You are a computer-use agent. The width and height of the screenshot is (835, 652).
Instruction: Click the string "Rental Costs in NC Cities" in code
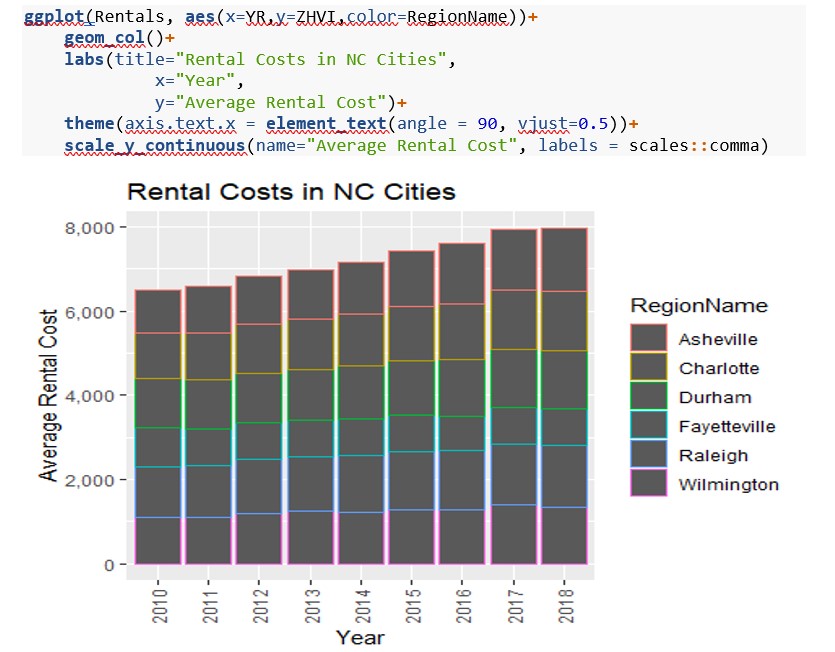pos(310,59)
